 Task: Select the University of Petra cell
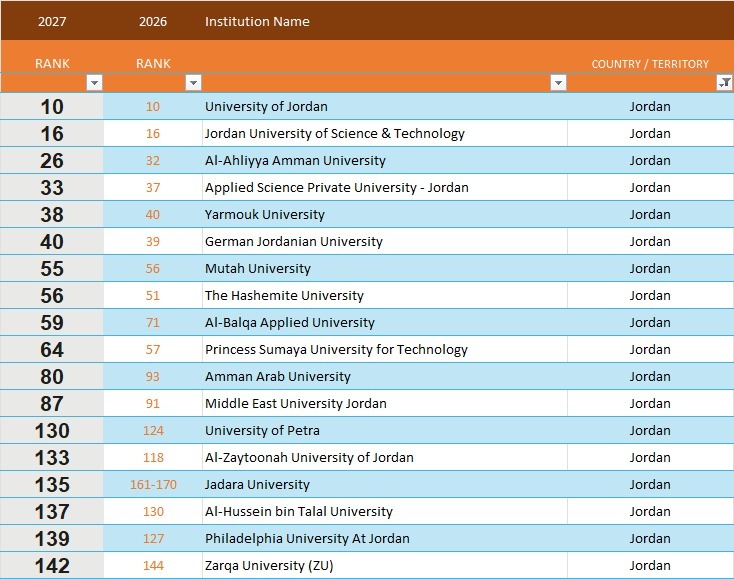coord(384,431)
